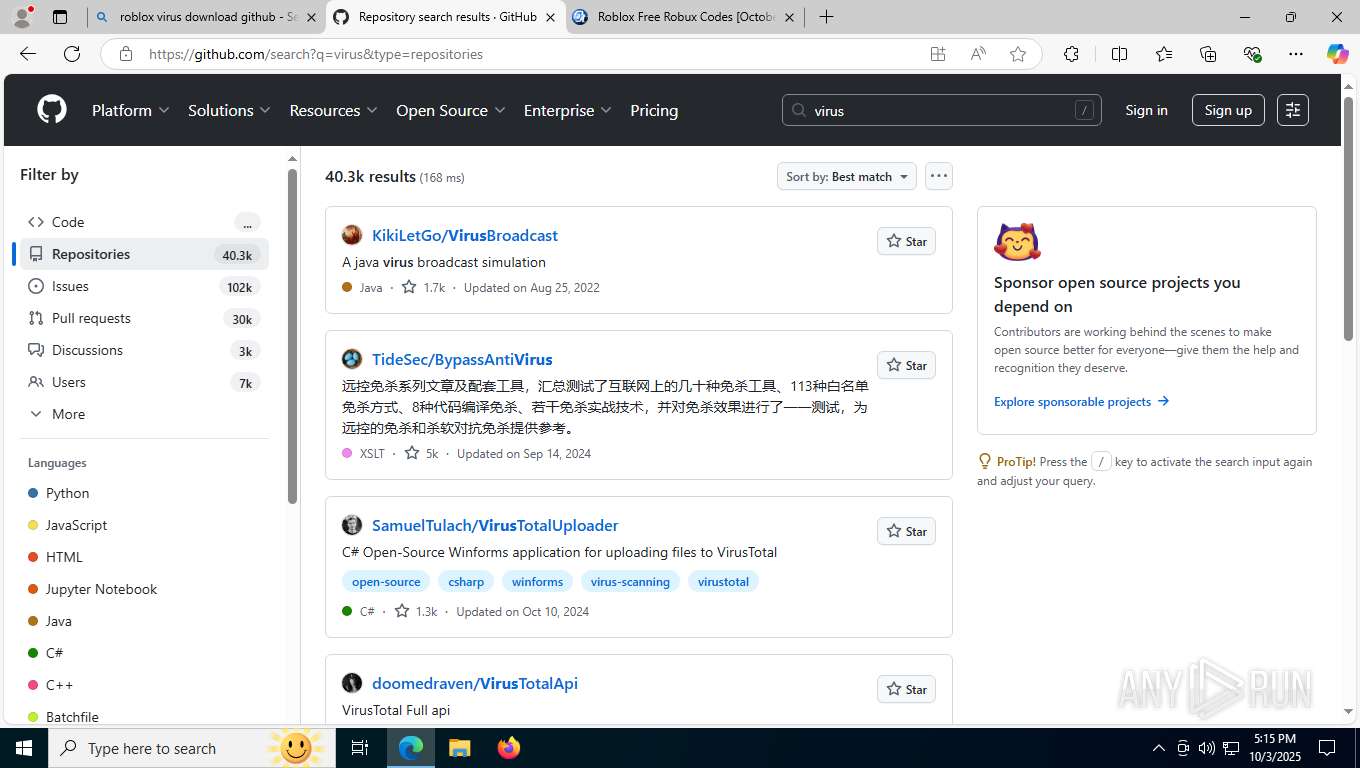Open browser Extensions puzzle icon
This screenshot has width=1360, height=768.
[1071, 54]
